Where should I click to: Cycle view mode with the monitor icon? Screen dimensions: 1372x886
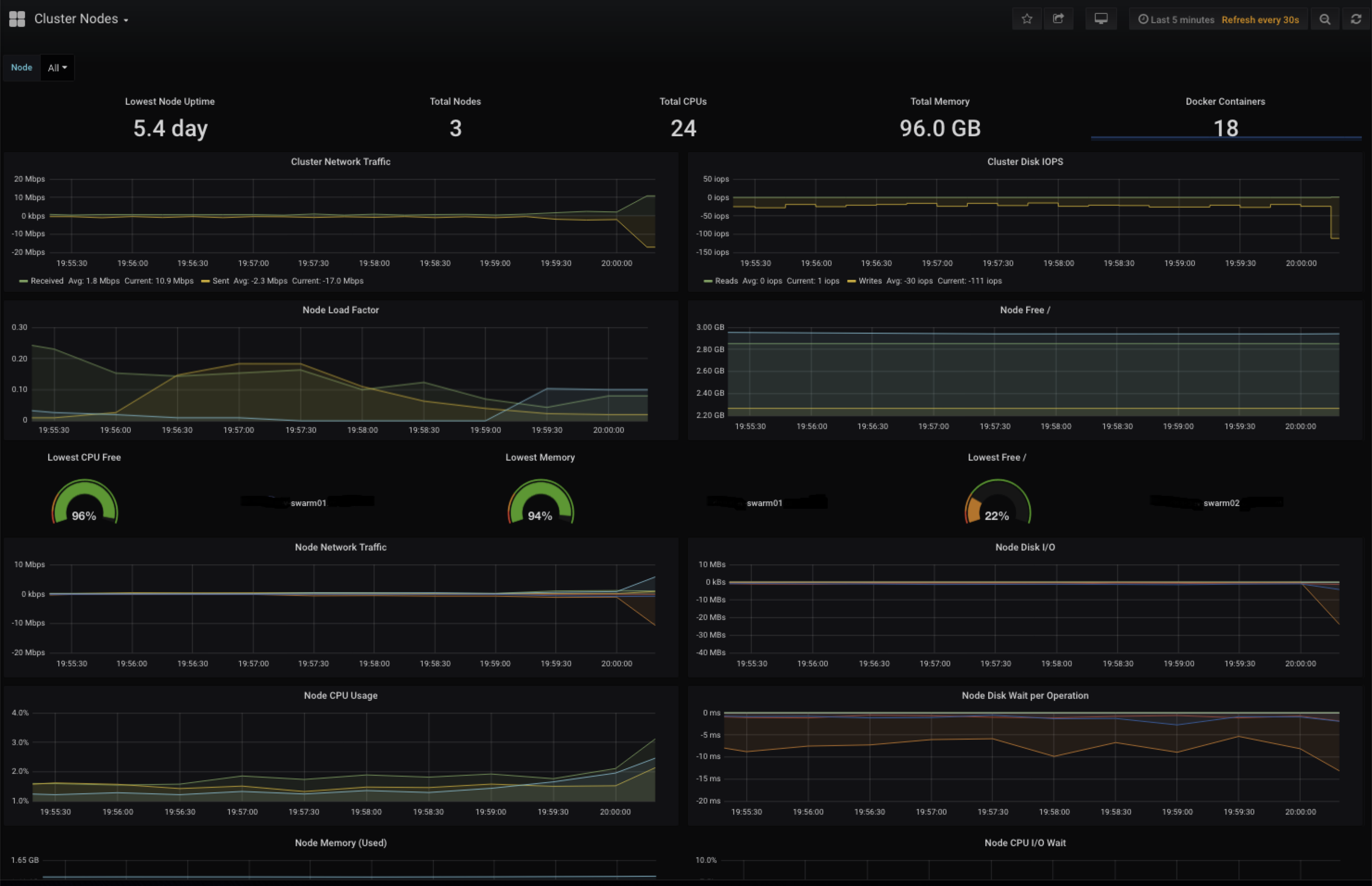pos(1100,19)
